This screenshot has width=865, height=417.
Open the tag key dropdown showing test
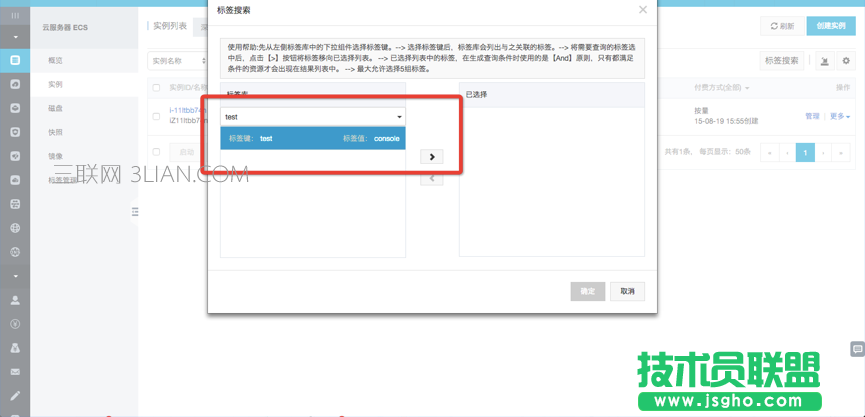point(313,117)
